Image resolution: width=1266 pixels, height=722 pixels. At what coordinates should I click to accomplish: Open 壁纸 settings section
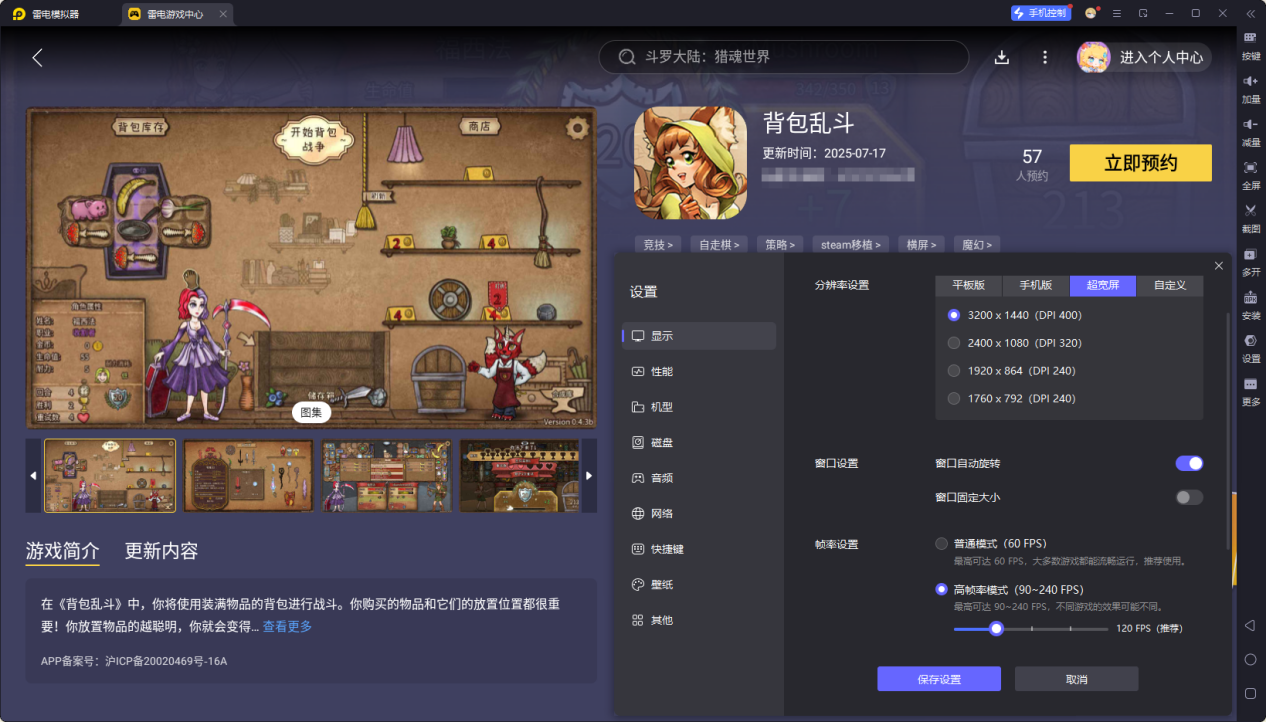click(x=699, y=584)
